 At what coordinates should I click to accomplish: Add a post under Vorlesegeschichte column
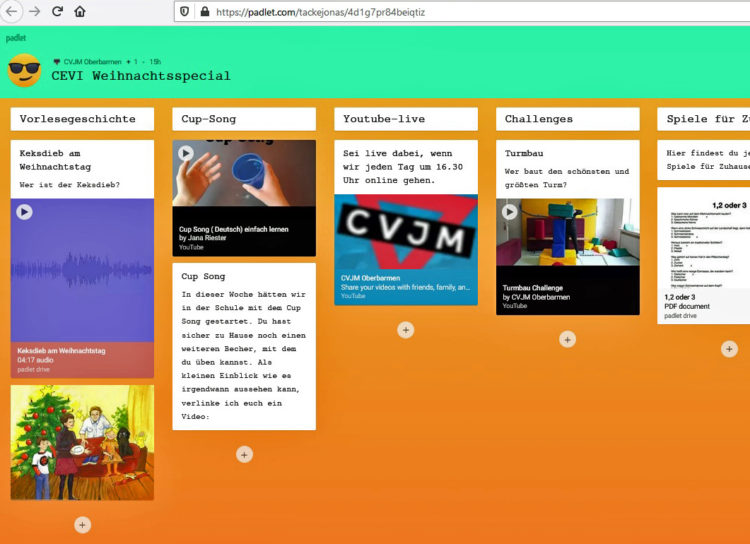pos(82,525)
